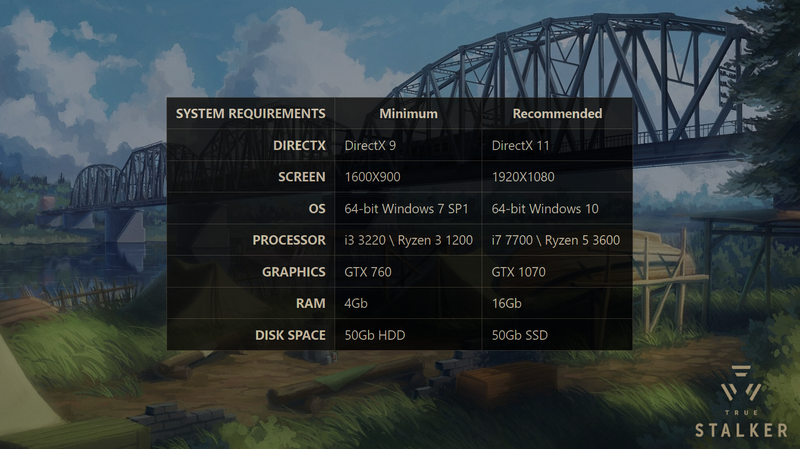The image size is (800, 449).
Task: Select the i7 7700 \ Ryzen 5 3600 cell
Action: (557, 240)
